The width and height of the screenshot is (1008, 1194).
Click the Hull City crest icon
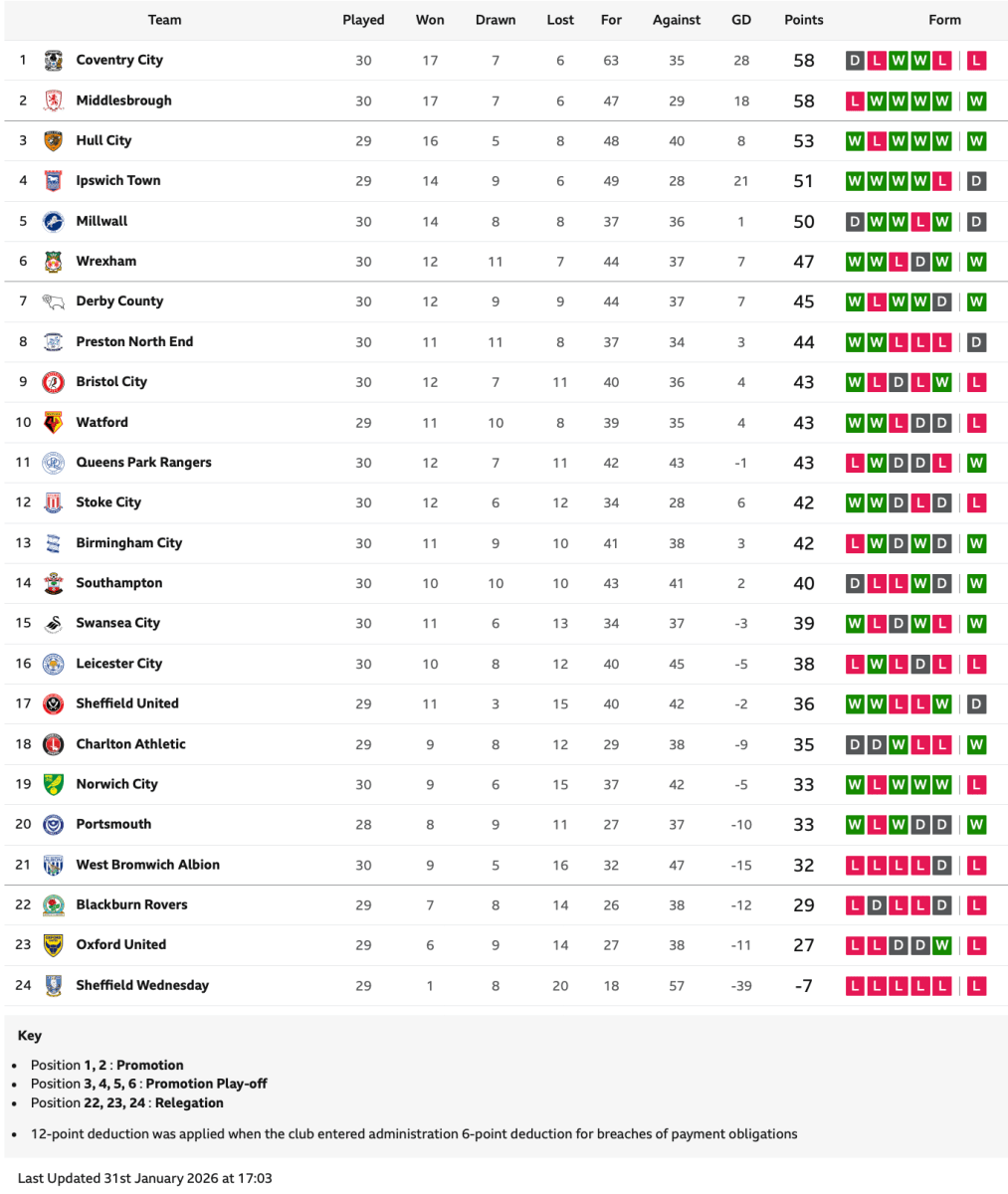point(54,141)
